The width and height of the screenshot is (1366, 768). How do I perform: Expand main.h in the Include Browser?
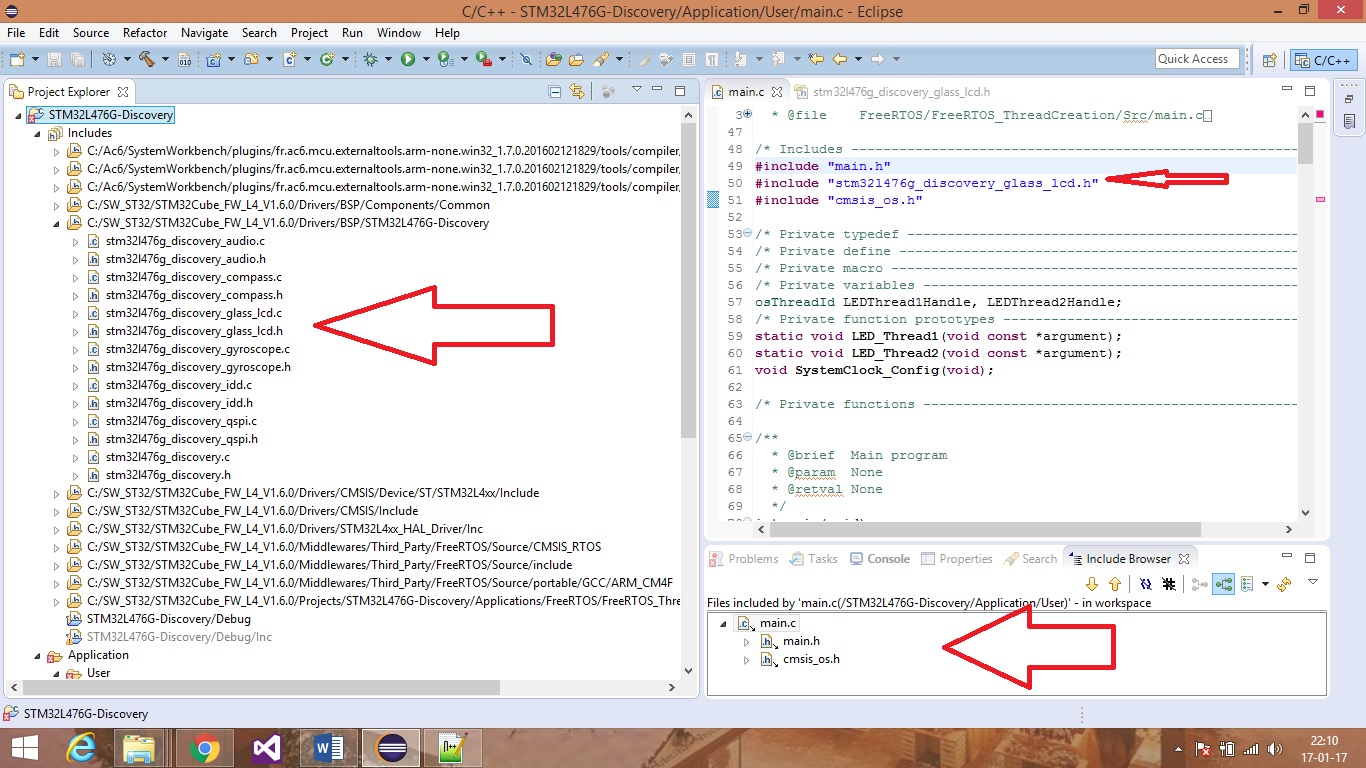(x=746, y=641)
